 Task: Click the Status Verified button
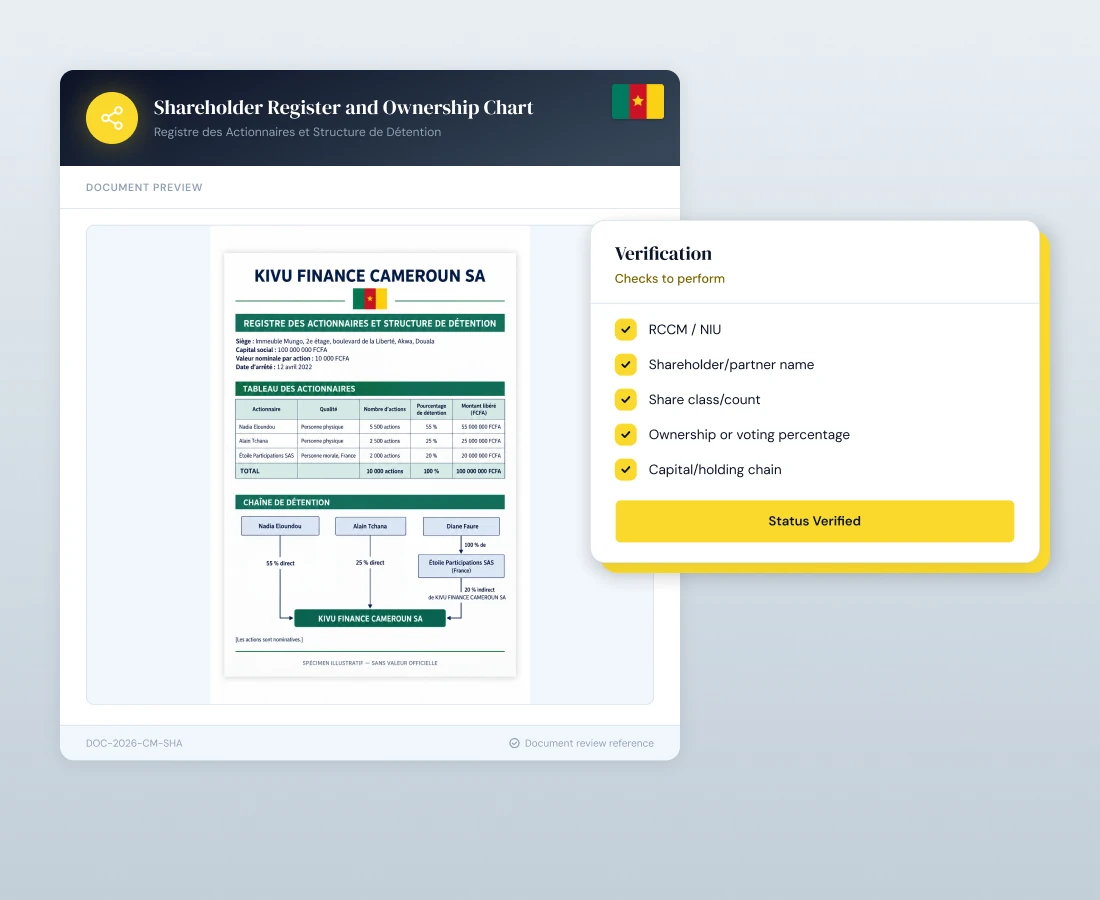pos(814,521)
